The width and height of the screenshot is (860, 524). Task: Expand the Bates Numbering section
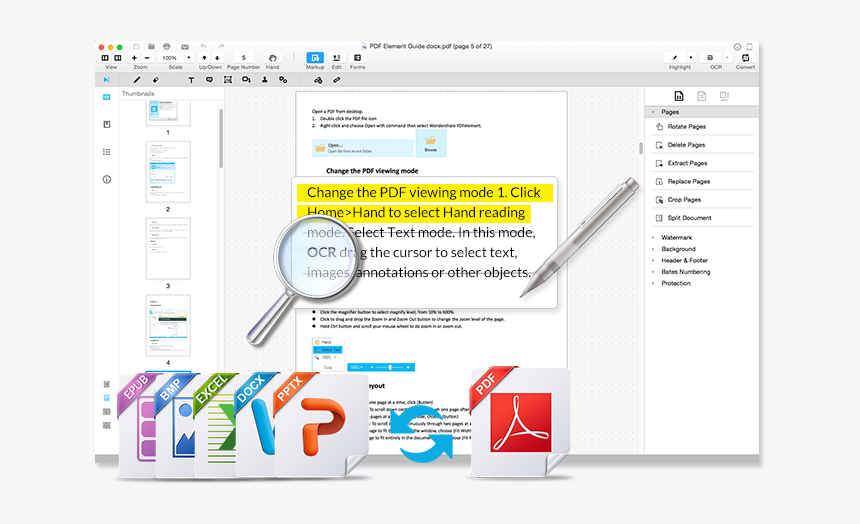(653, 272)
